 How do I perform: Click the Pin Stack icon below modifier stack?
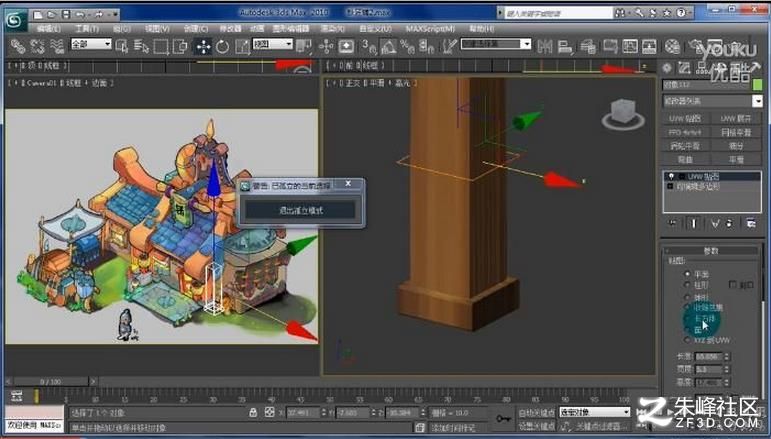click(x=672, y=223)
